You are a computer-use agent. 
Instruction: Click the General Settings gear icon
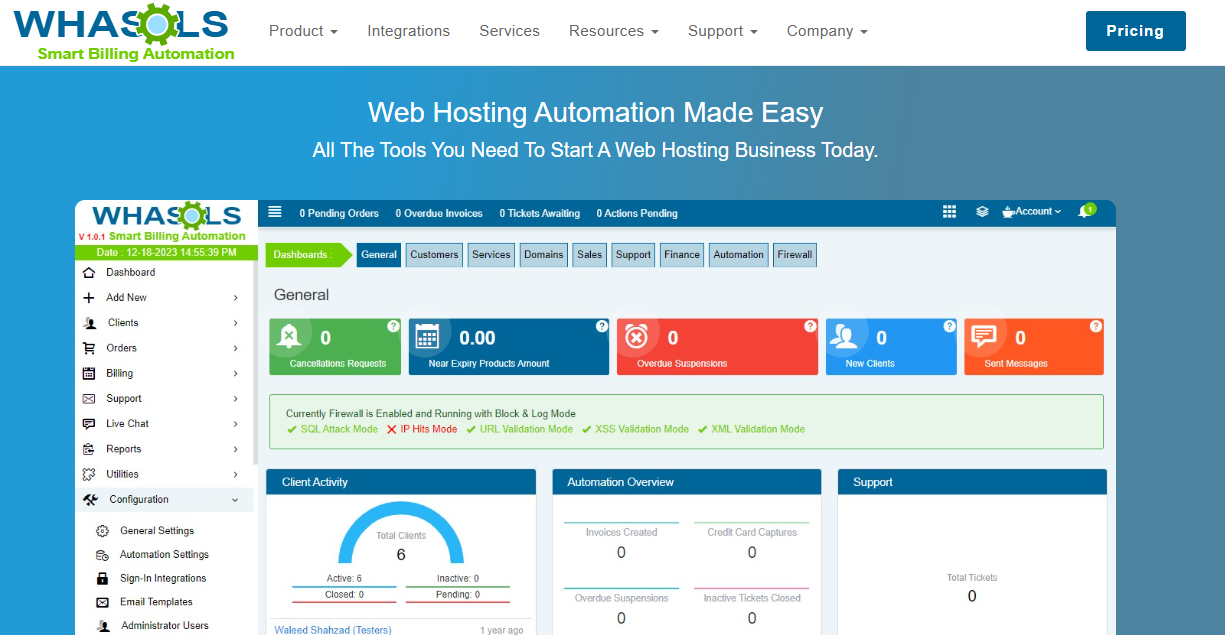(102, 531)
